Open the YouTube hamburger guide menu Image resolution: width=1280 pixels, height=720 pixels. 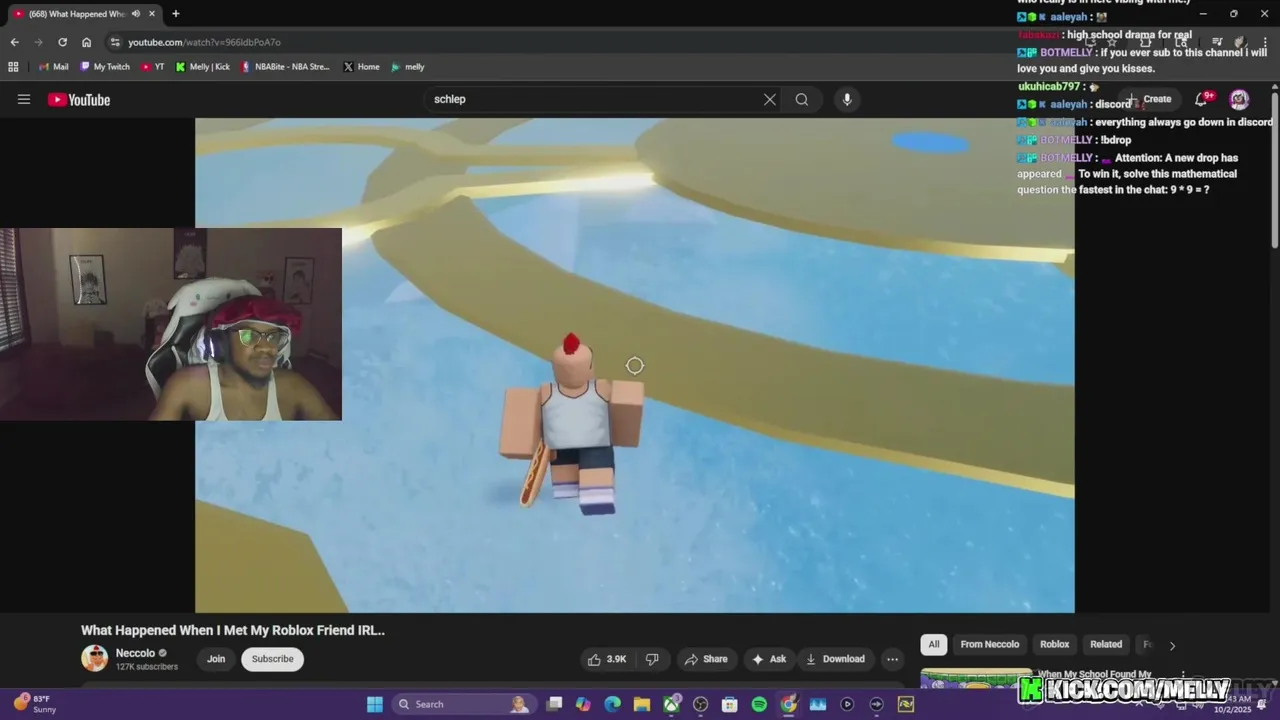click(24, 99)
